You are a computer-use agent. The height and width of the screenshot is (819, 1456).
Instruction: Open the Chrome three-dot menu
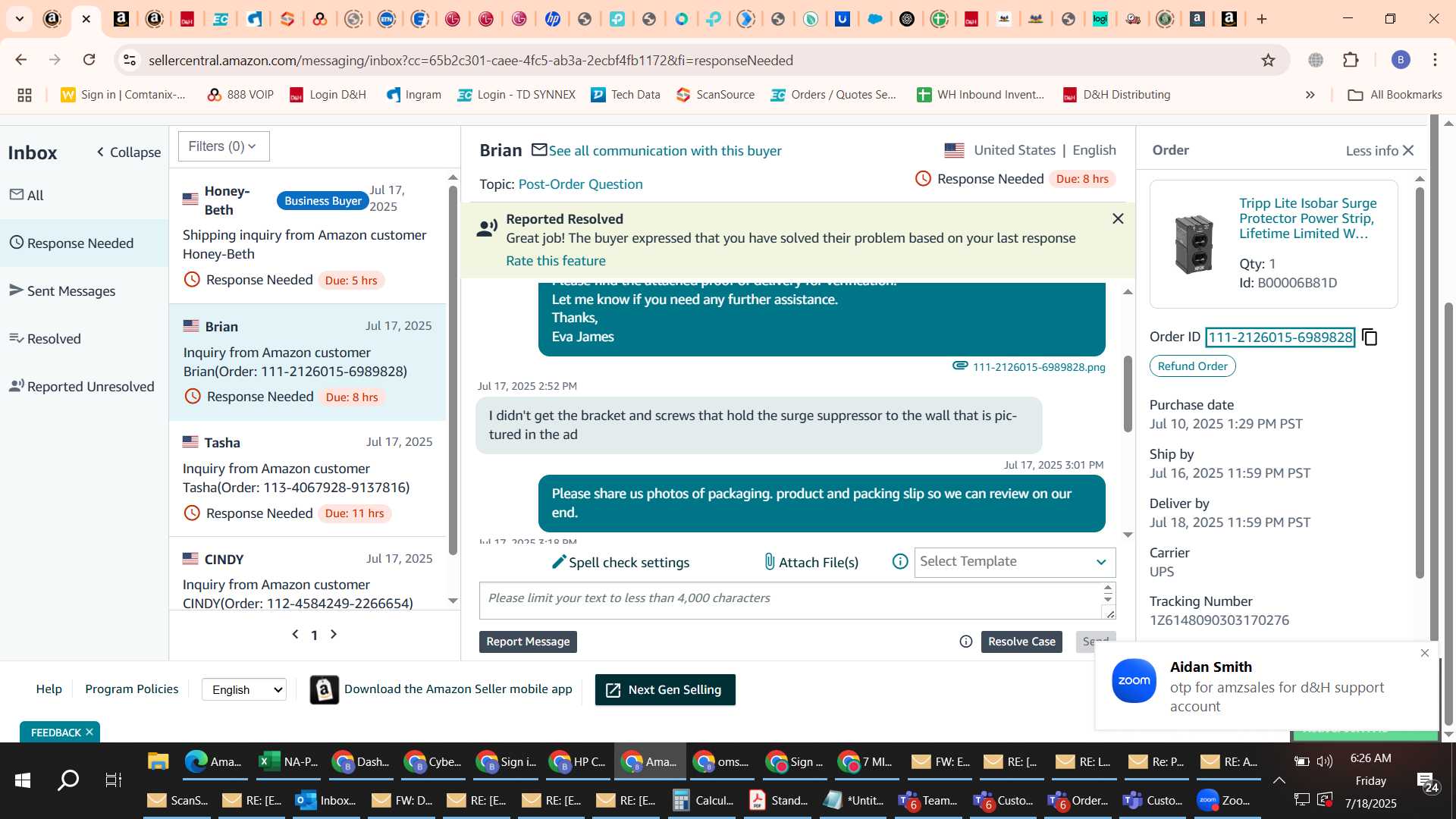(1435, 60)
